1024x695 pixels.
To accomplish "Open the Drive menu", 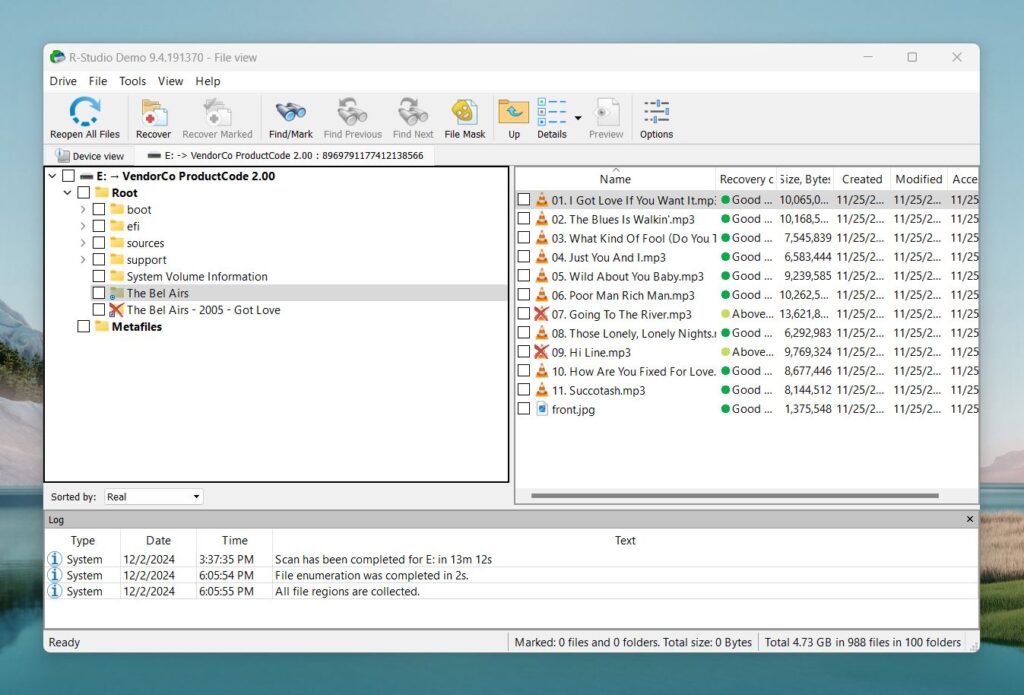I will click(x=62, y=81).
